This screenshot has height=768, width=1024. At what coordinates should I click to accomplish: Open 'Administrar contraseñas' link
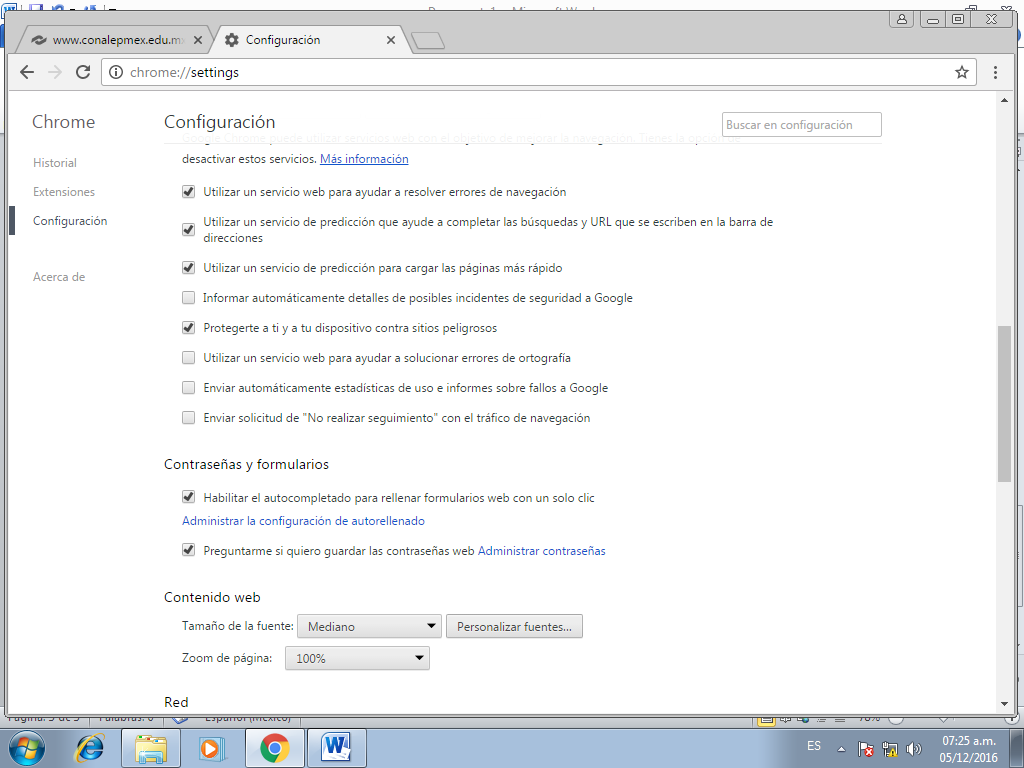[x=541, y=550]
